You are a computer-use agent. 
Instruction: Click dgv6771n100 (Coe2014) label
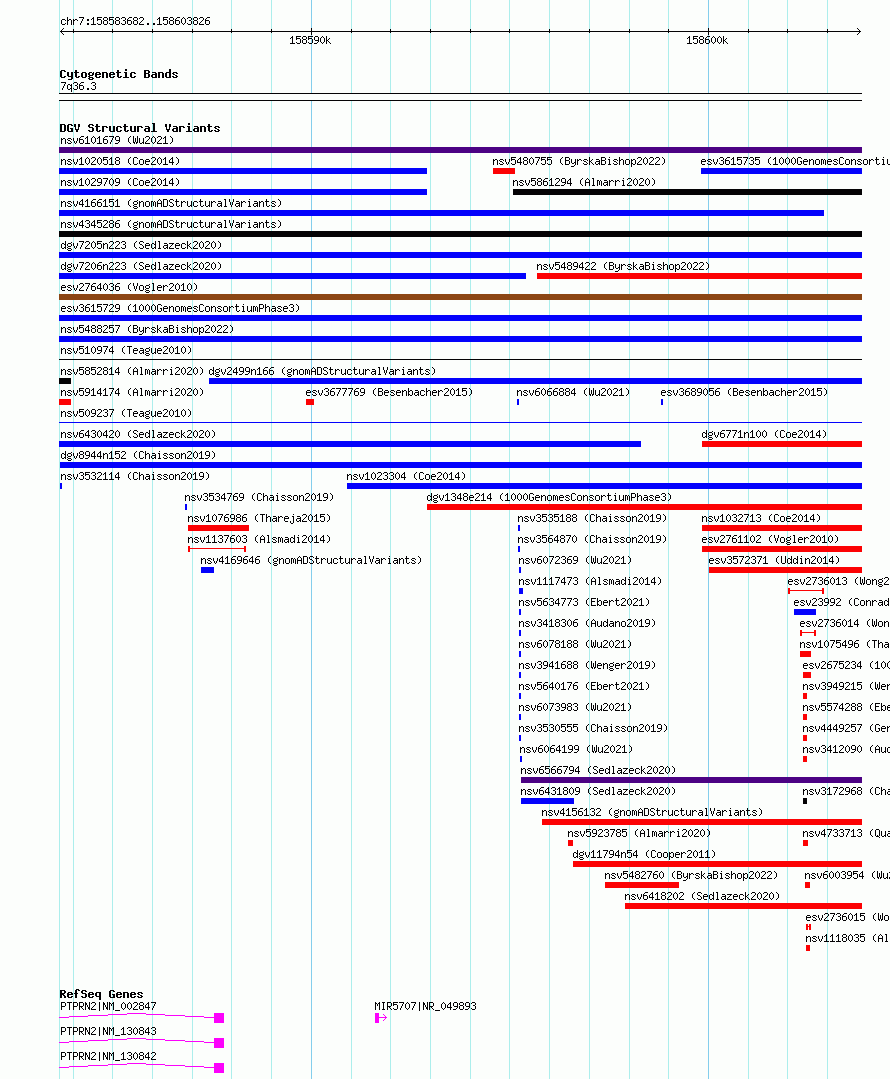[x=764, y=434]
